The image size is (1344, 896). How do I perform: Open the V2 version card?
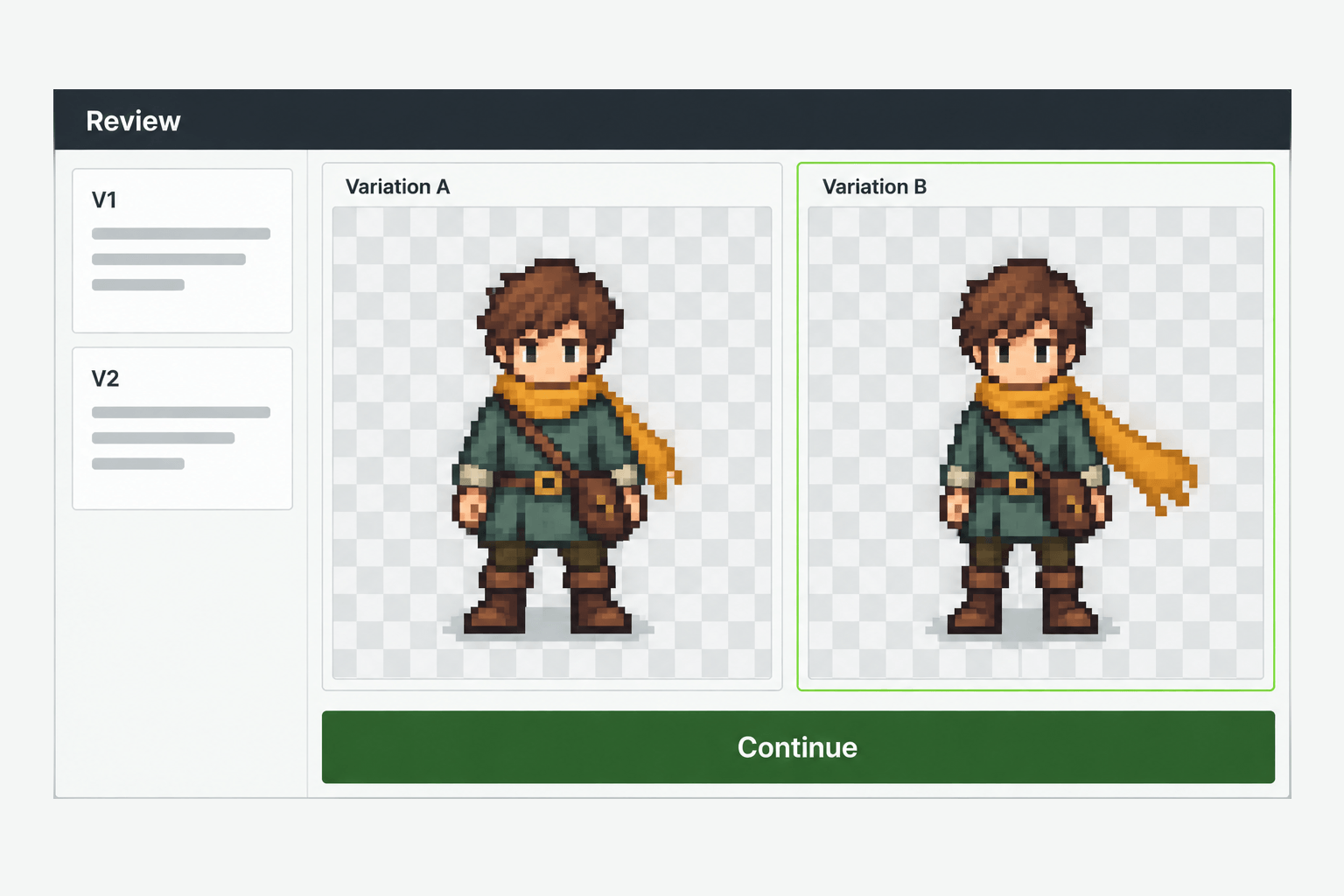[182, 429]
